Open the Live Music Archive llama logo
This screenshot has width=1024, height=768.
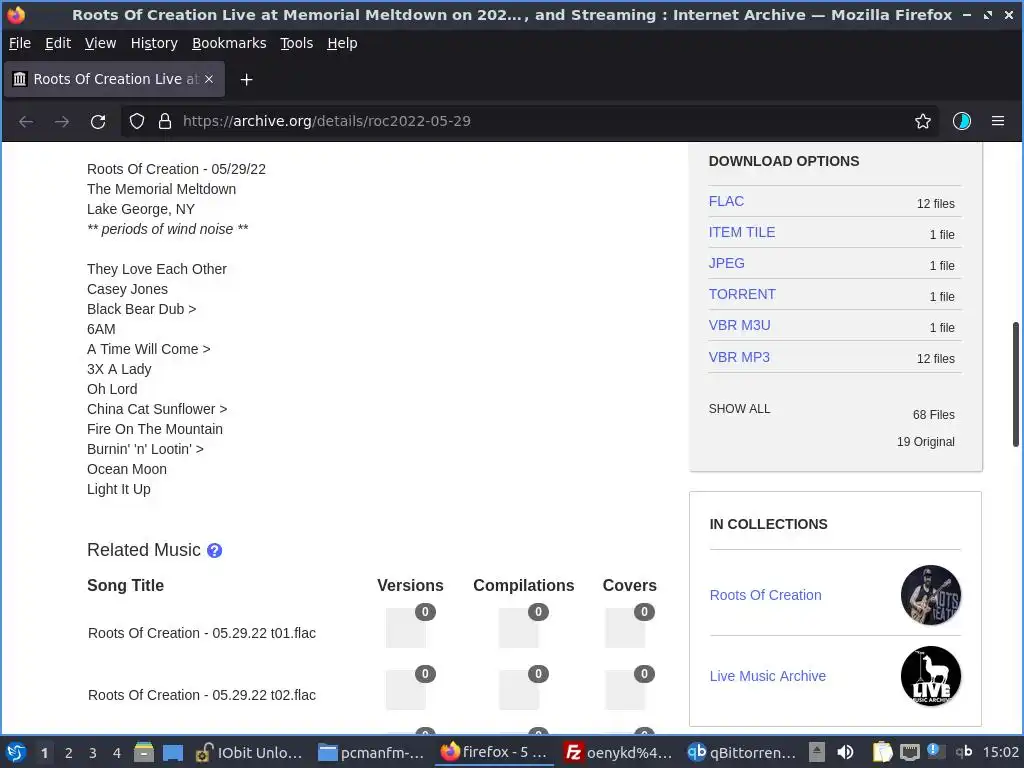click(x=931, y=676)
